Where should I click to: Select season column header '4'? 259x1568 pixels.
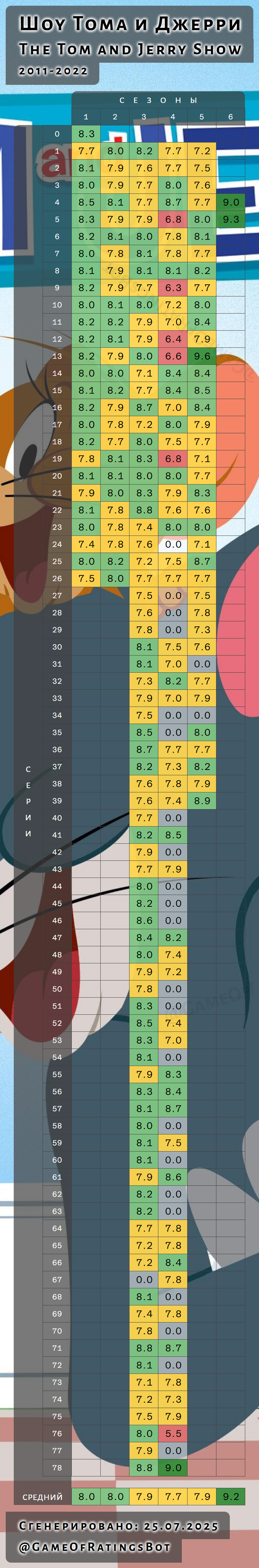[x=173, y=117]
